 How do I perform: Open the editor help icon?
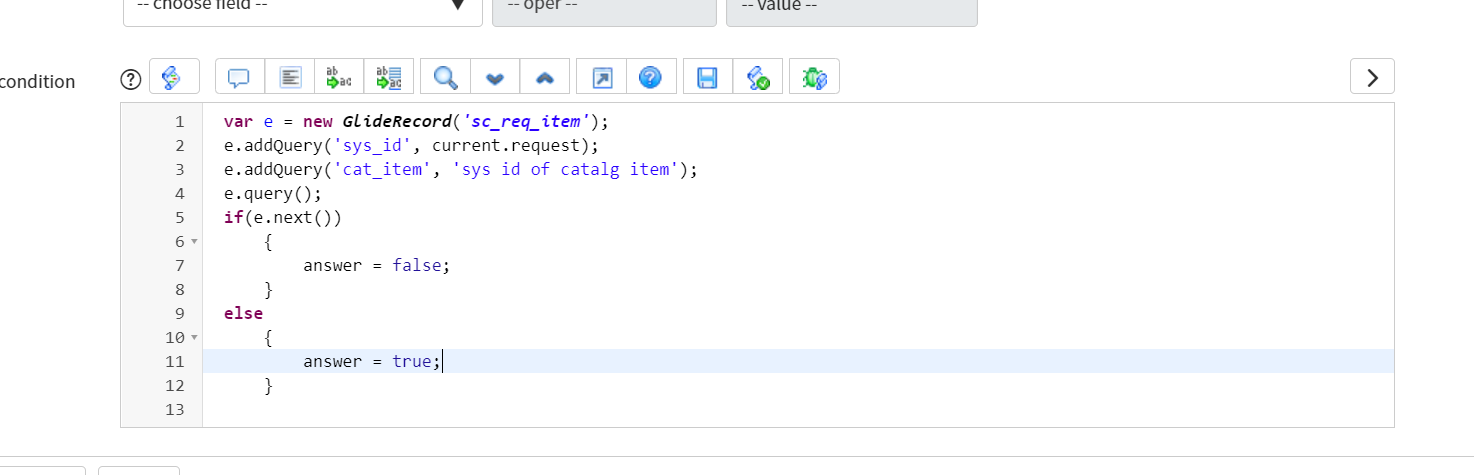pyautogui.click(x=651, y=77)
